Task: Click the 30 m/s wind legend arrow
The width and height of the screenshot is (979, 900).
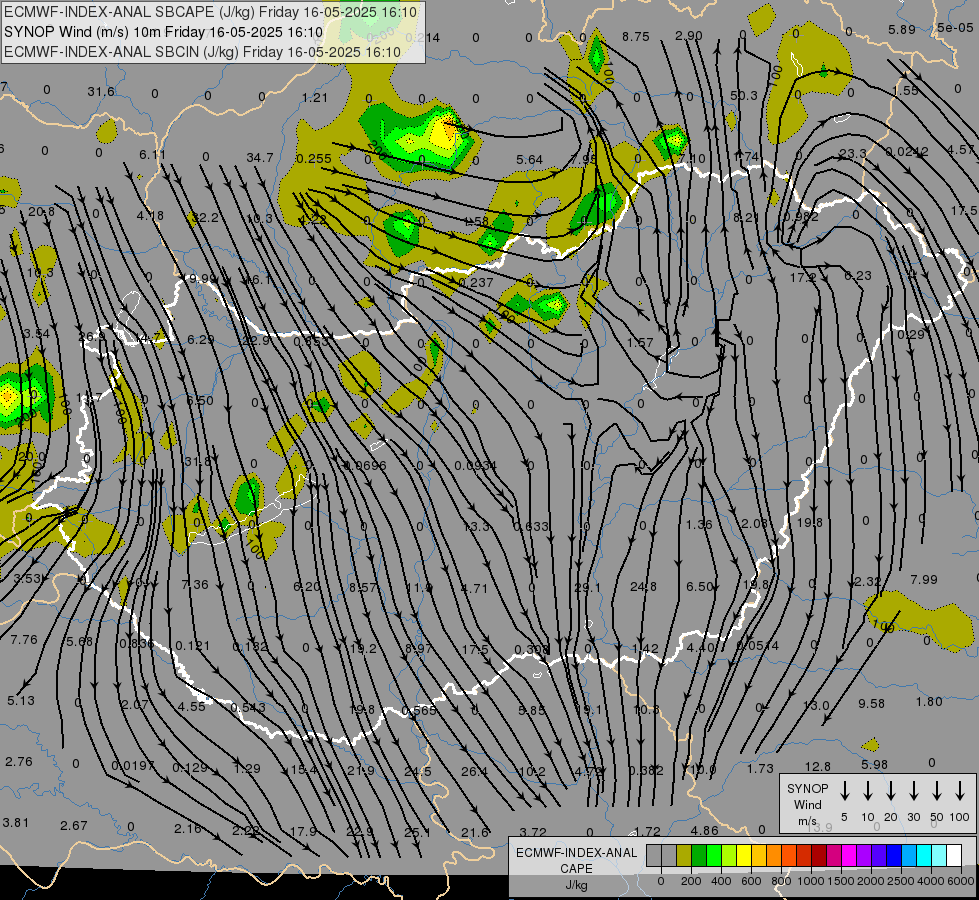Action: pyautogui.click(x=913, y=791)
